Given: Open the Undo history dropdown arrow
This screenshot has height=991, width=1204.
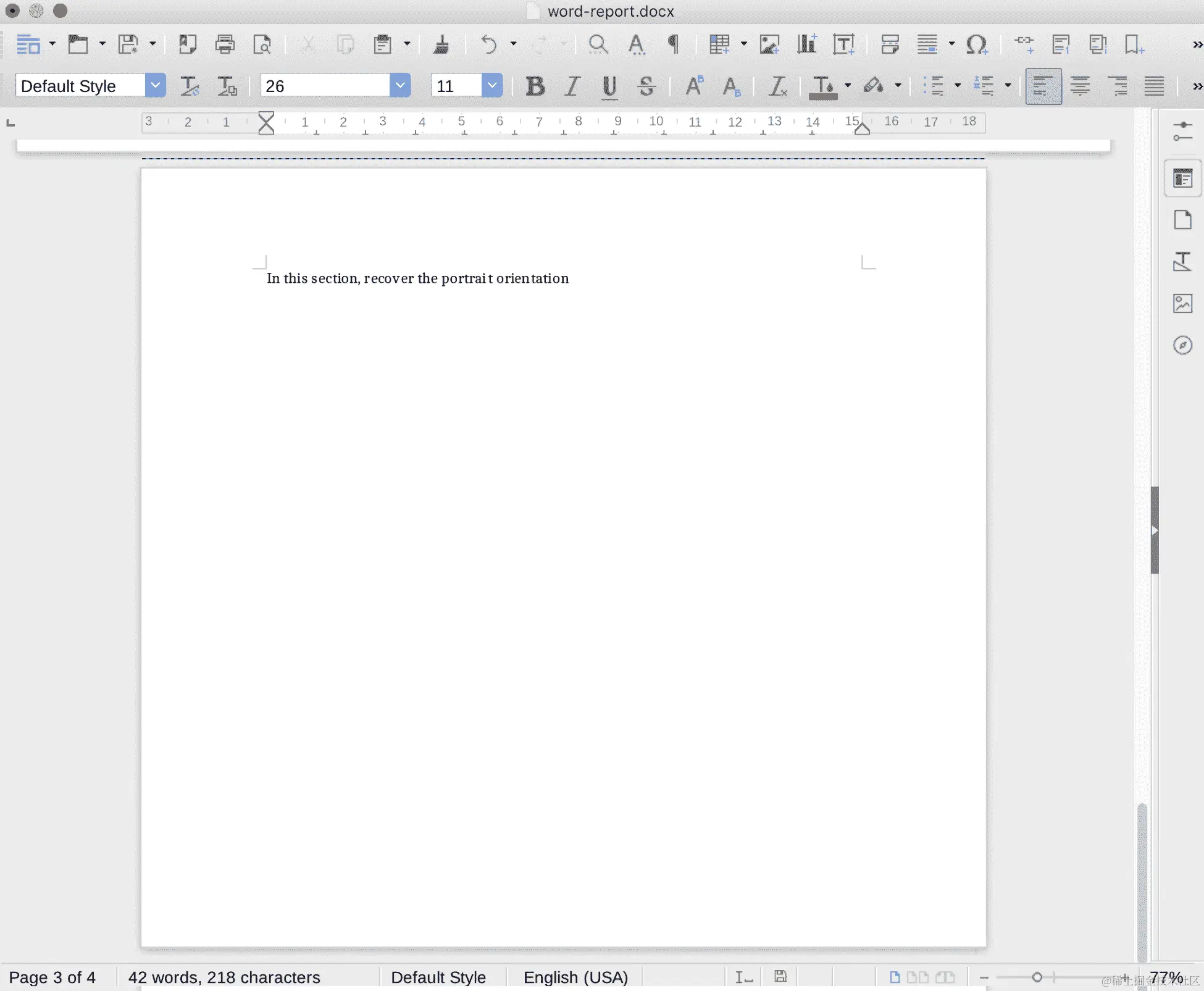Looking at the screenshot, I should tap(513, 44).
